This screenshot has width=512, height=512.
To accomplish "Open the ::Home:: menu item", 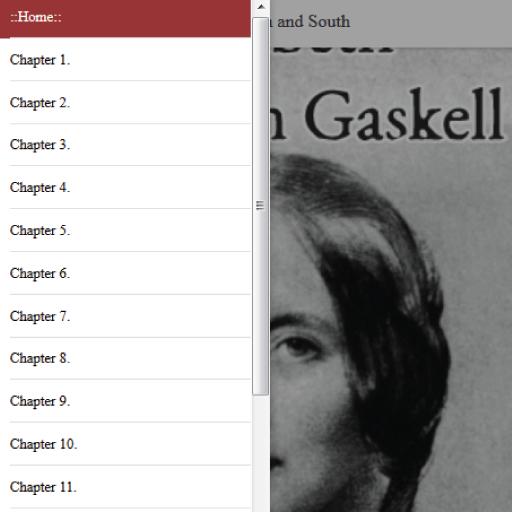I will click(x=36, y=17).
